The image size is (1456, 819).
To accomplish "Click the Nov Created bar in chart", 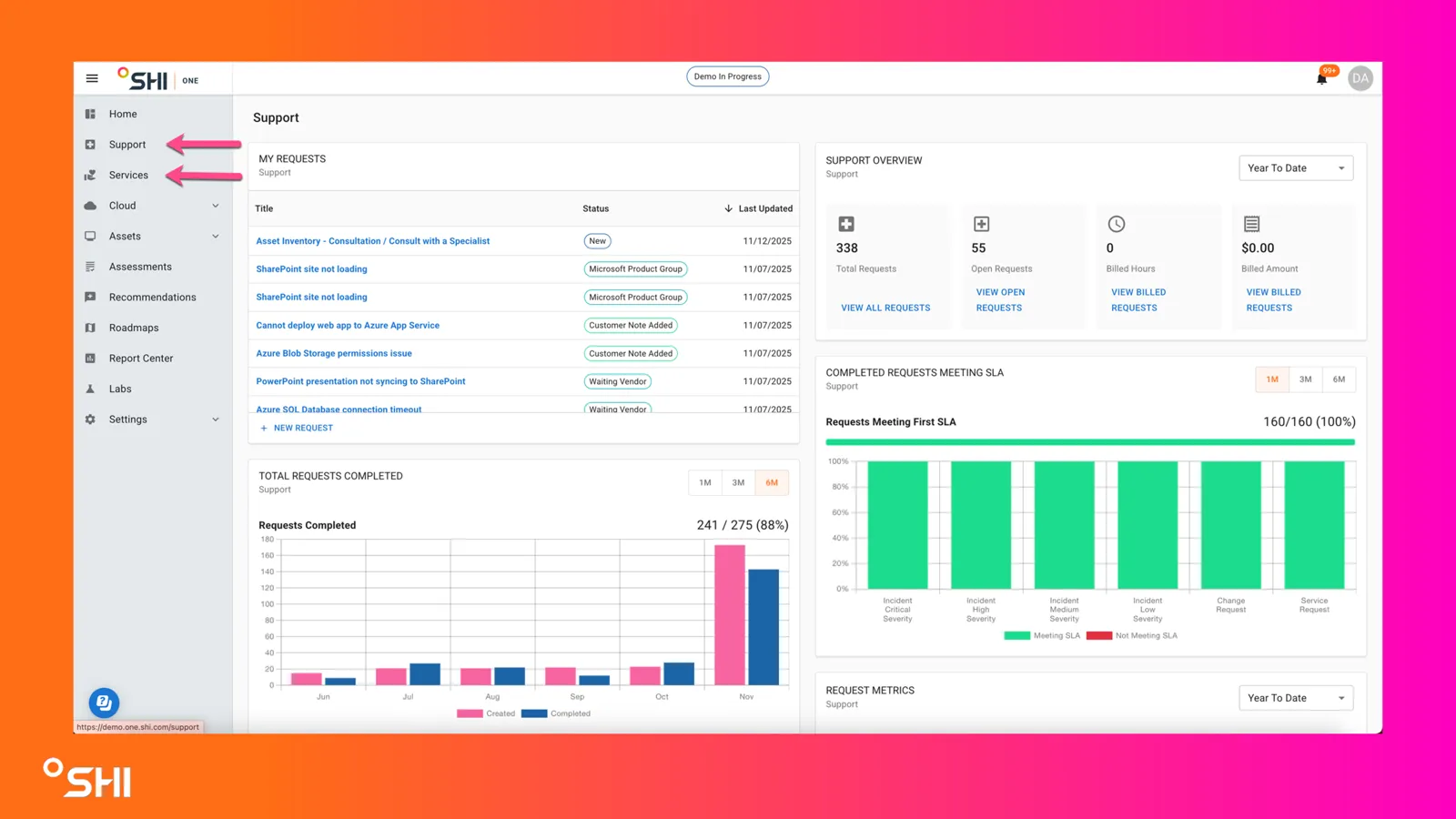I will click(730, 615).
